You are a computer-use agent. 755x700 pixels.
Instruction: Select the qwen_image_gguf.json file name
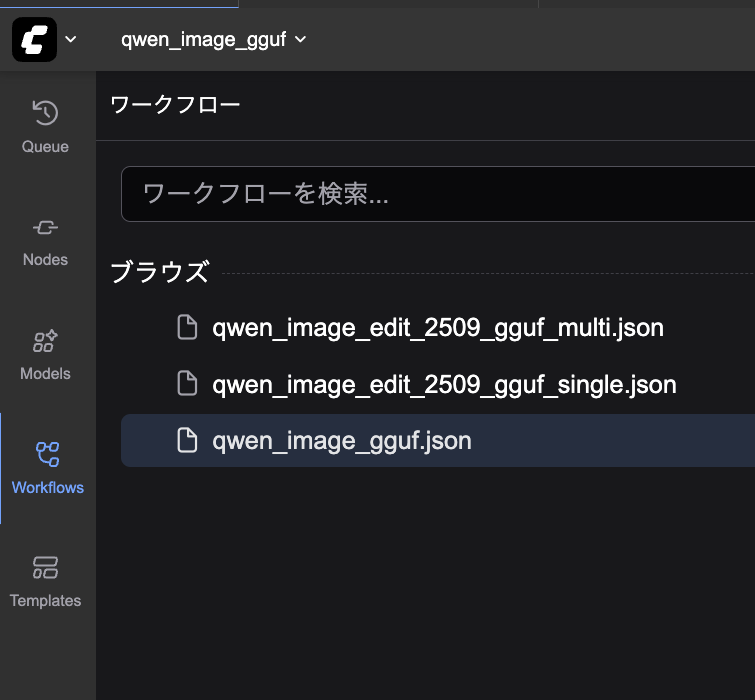click(x=342, y=441)
